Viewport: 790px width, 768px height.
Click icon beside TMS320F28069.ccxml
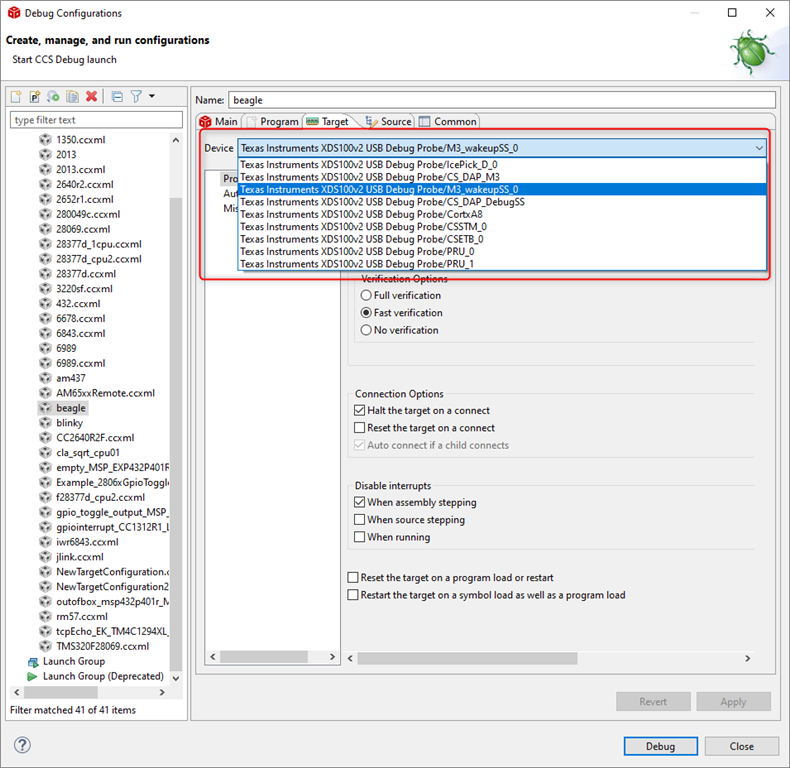click(x=45, y=646)
